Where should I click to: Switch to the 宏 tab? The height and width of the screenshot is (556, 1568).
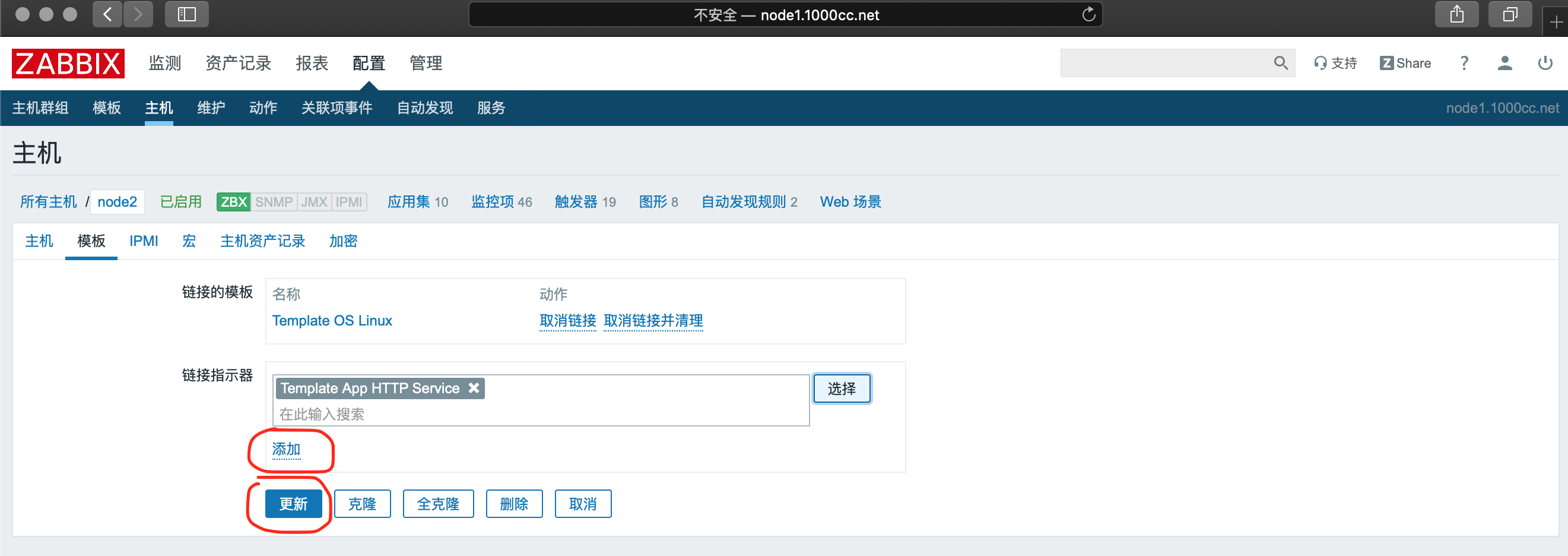(189, 241)
